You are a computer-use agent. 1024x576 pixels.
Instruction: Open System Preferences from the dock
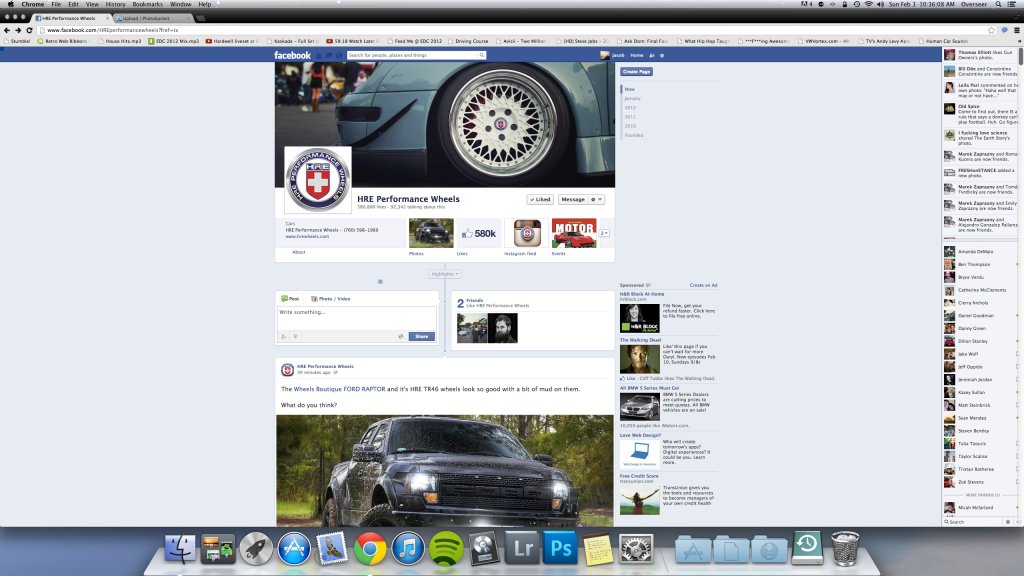click(x=636, y=549)
